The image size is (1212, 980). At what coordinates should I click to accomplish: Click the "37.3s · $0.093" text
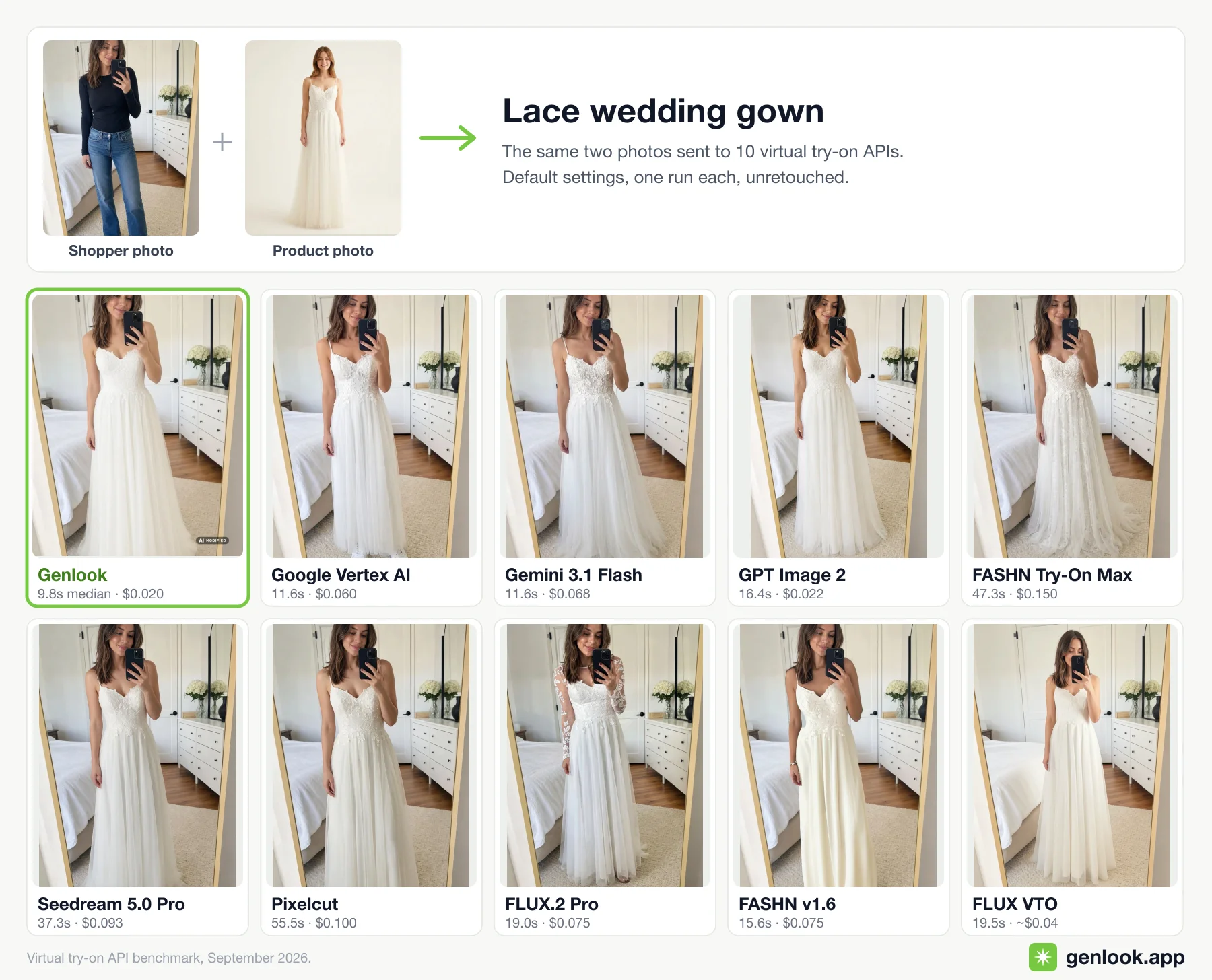click(x=80, y=923)
